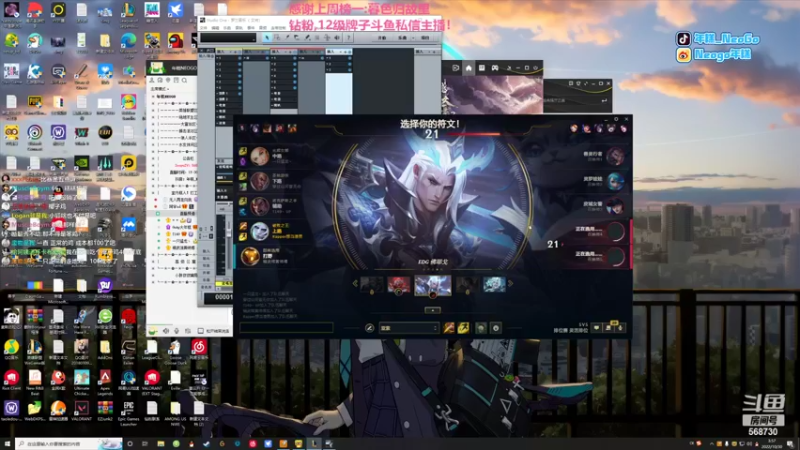
Task: Show previous skins with left arrow
Action: pos(355,284)
